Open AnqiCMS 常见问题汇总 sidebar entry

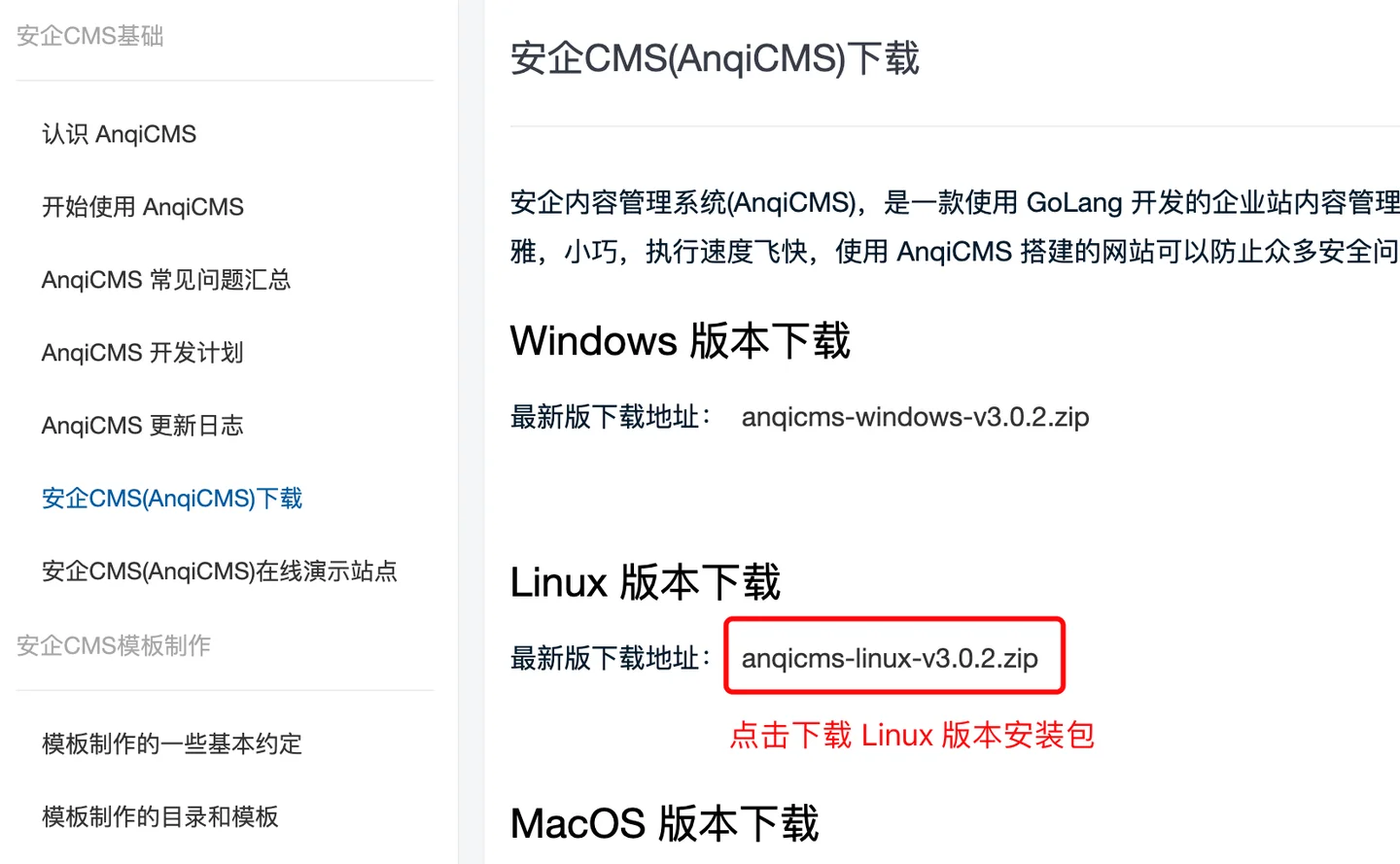pos(165,280)
